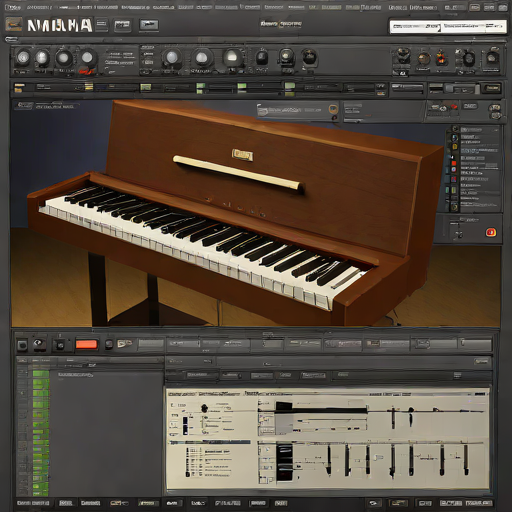Click the brass handle bar on the piano

[238, 173]
